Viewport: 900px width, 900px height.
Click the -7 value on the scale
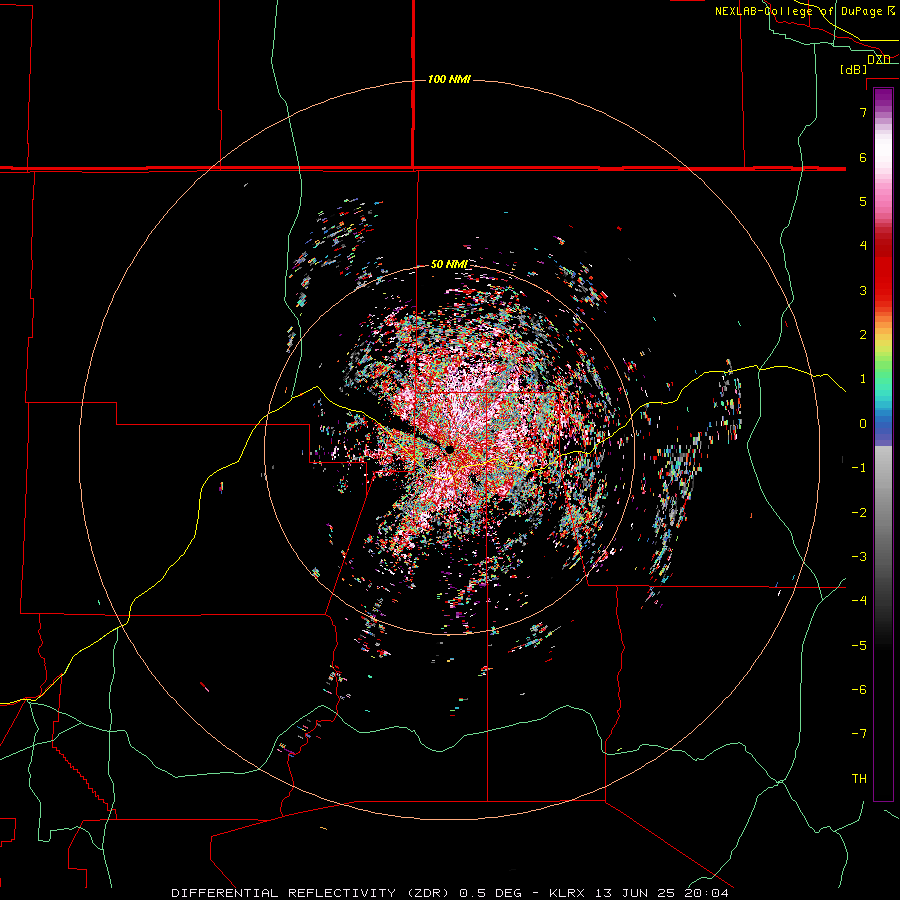point(859,734)
